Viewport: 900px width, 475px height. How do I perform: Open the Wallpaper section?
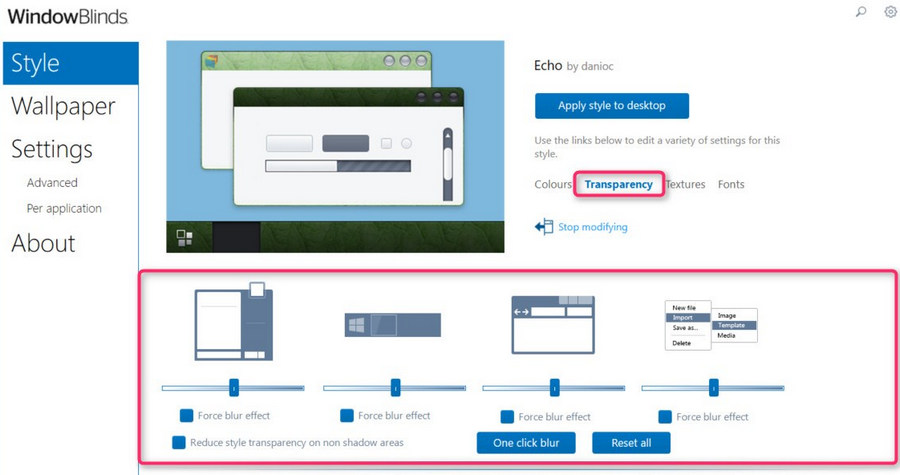[63, 106]
